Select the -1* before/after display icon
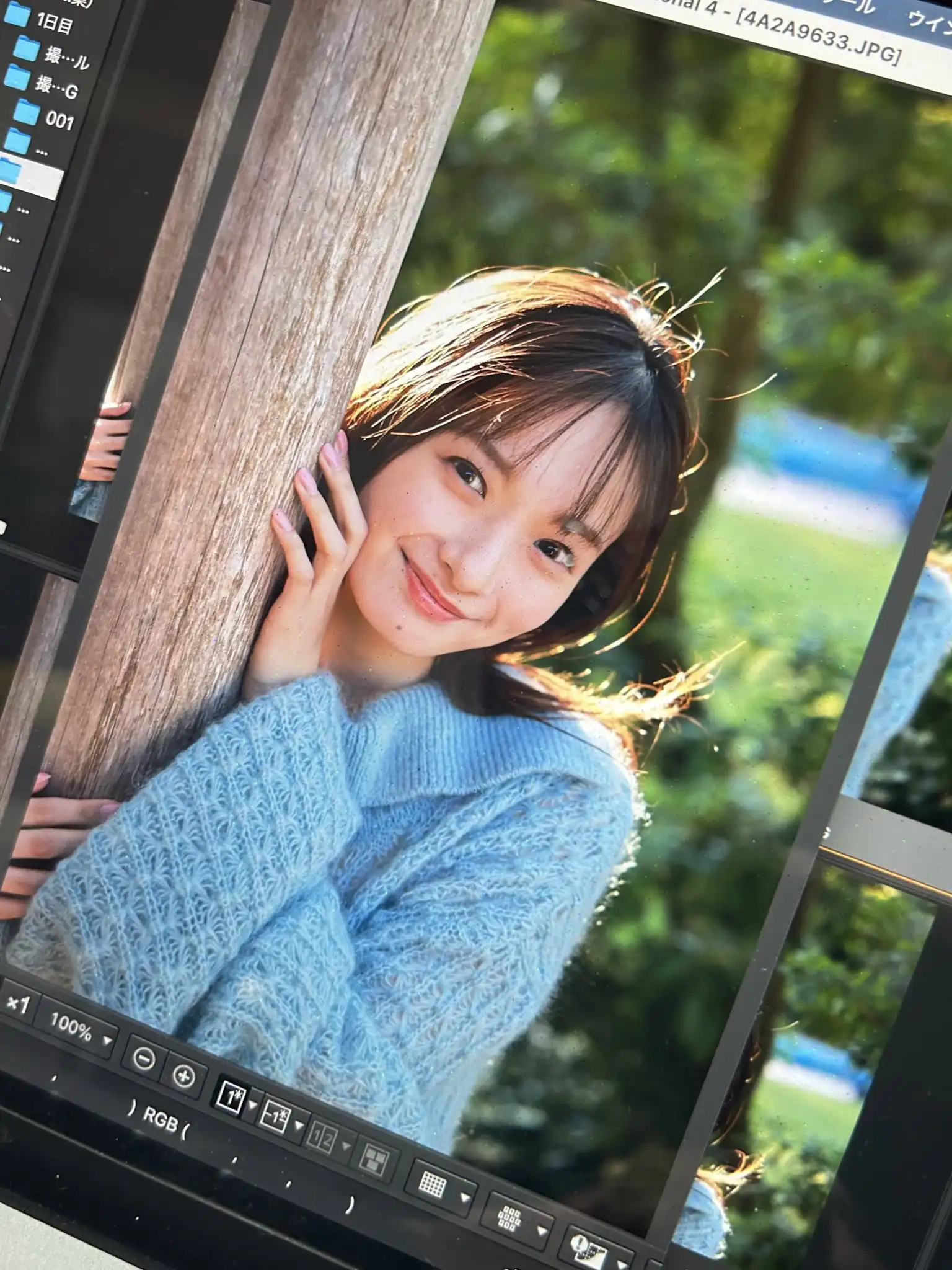Screen dimensions: 952x1270 275,1116
